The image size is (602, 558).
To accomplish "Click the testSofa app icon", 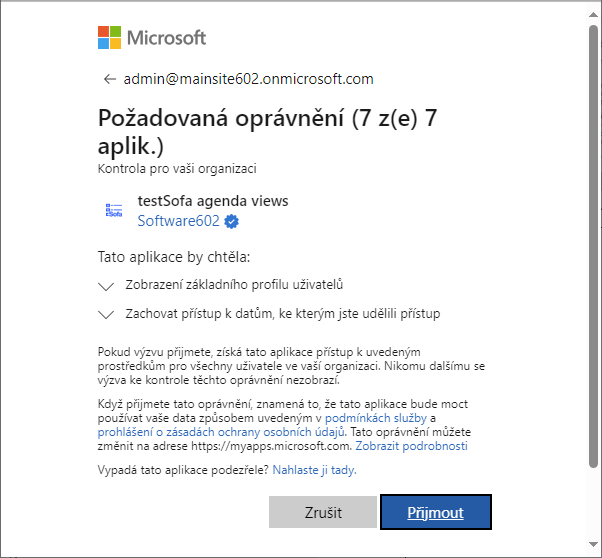I will (114, 210).
